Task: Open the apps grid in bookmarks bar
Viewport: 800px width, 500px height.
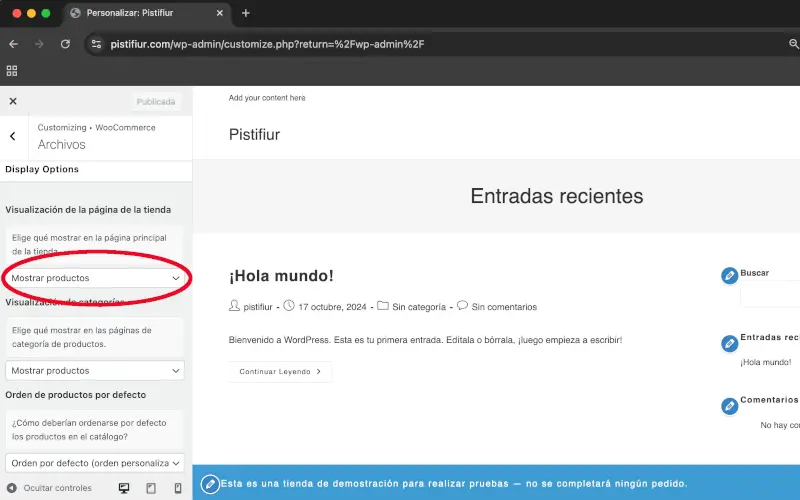Action: [12, 71]
